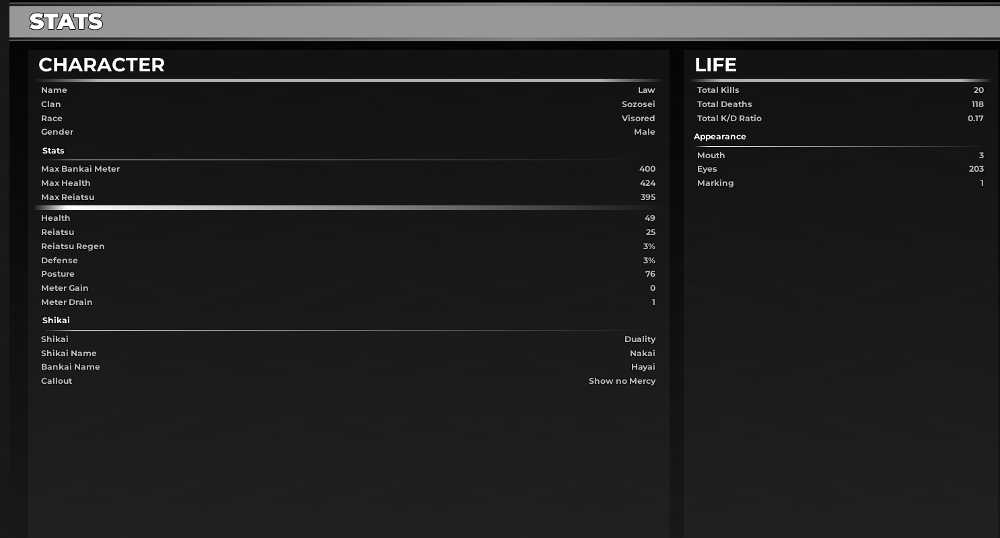
Task: Select the Total Deaths label
Action: tap(724, 104)
